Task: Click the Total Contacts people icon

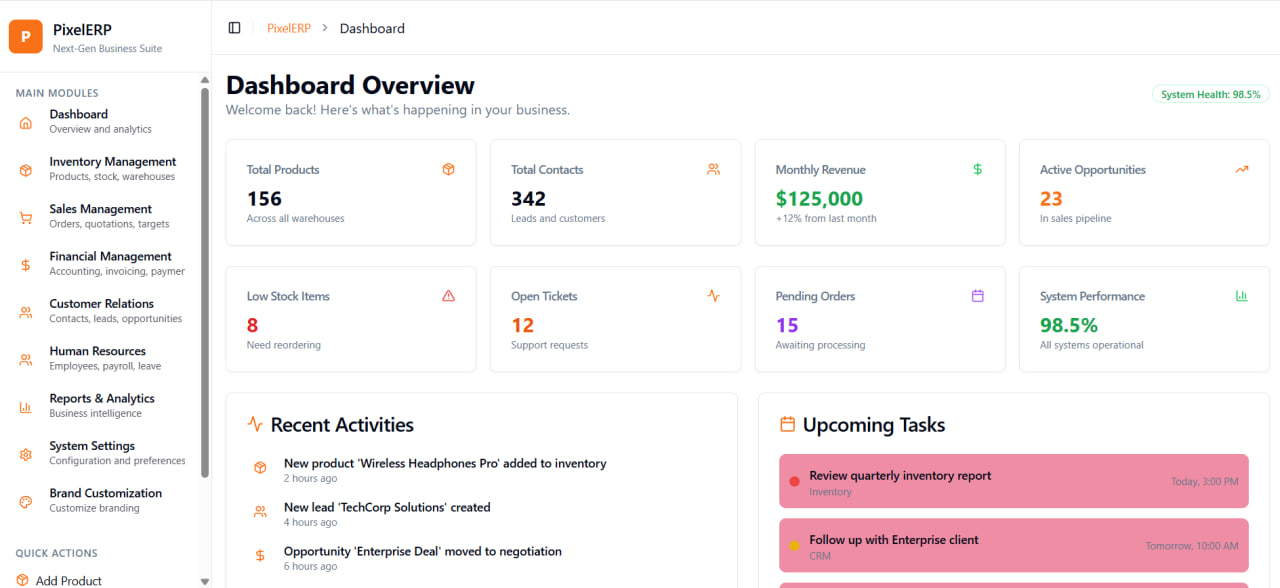Action: 713,169
